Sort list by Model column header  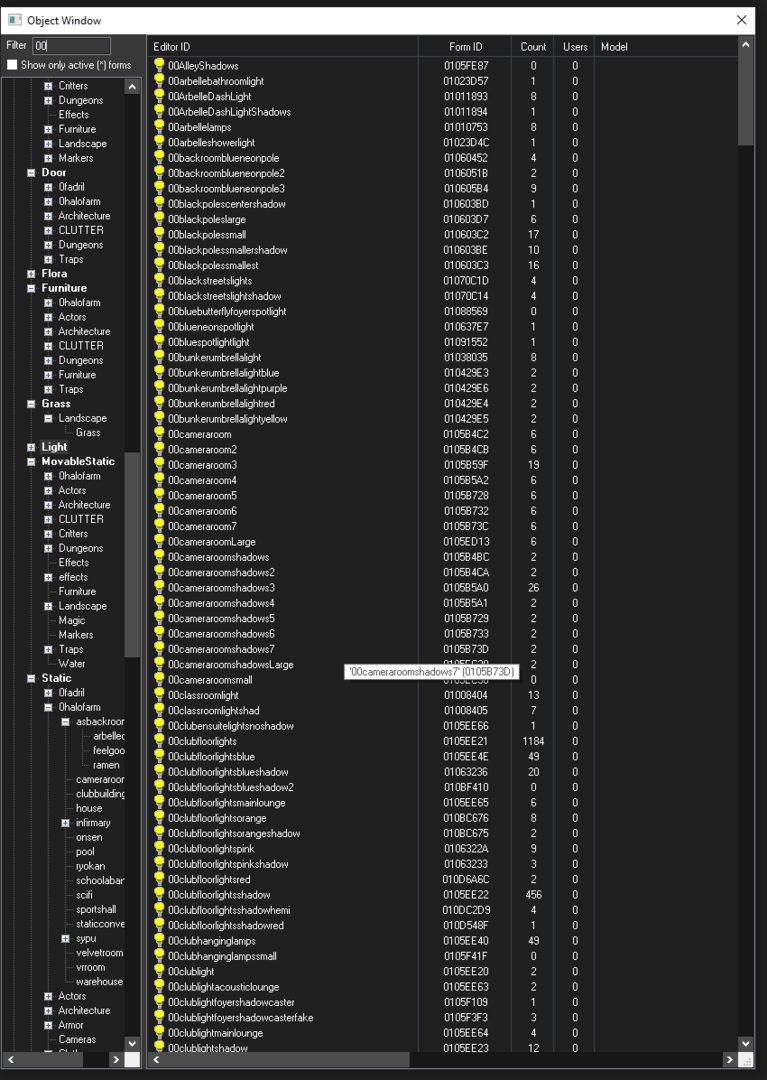coord(666,46)
